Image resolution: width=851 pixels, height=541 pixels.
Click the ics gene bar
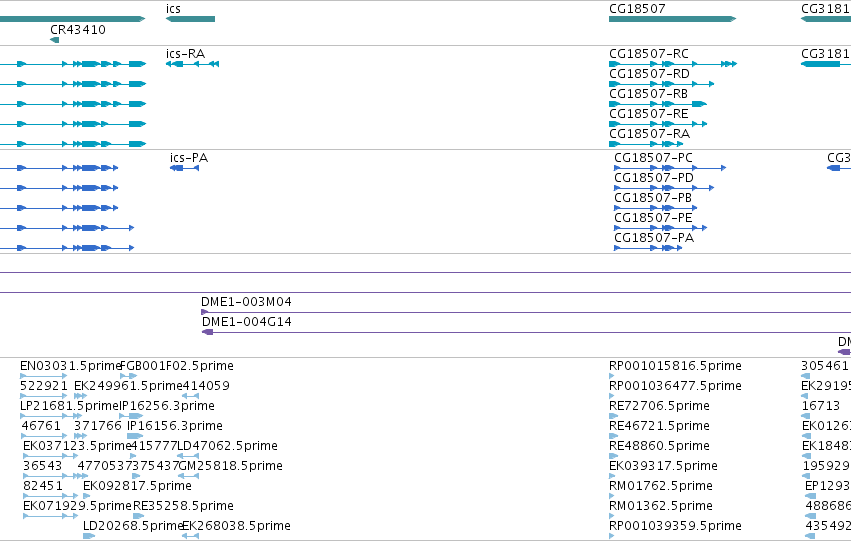click(190, 19)
